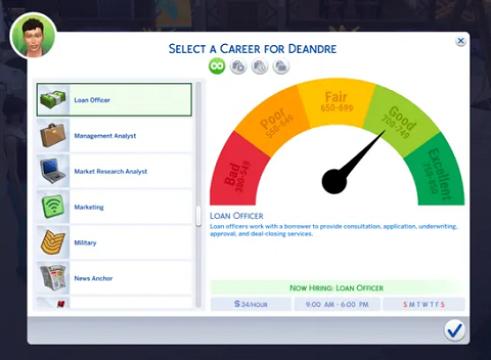Select the Military career
Image resolution: width=491 pixels, height=360 pixels.
click(x=114, y=243)
